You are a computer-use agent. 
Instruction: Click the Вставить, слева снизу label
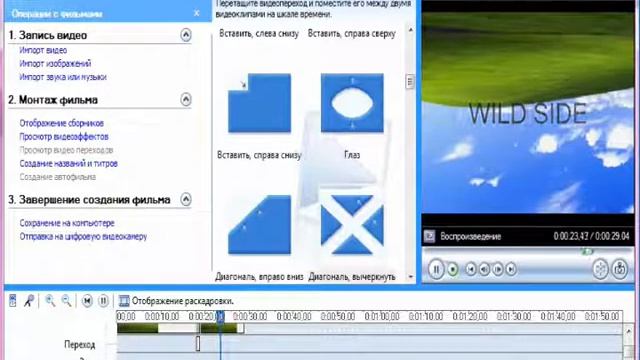pyautogui.click(x=259, y=33)
